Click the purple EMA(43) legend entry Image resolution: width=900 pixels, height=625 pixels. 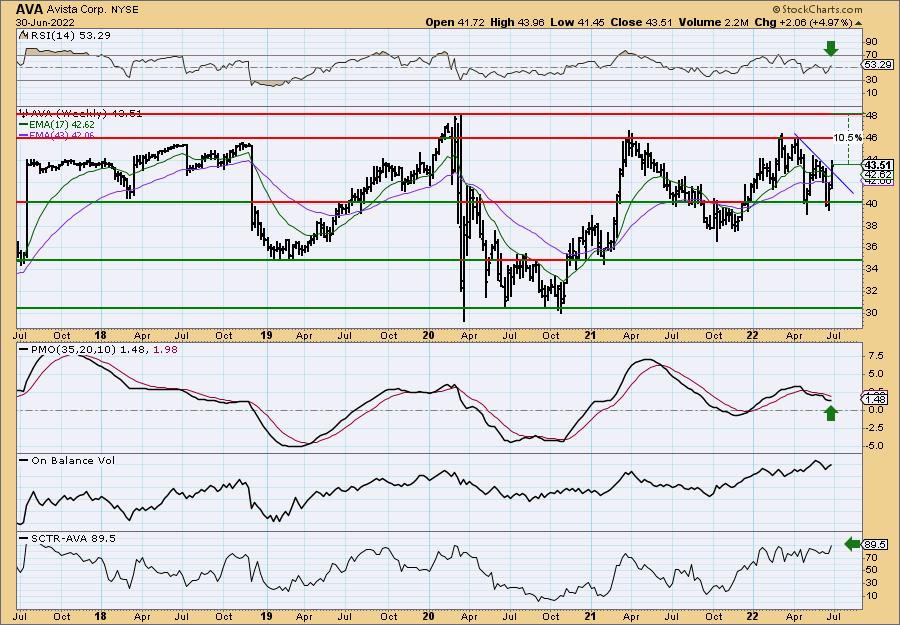[x=57, y=135]
